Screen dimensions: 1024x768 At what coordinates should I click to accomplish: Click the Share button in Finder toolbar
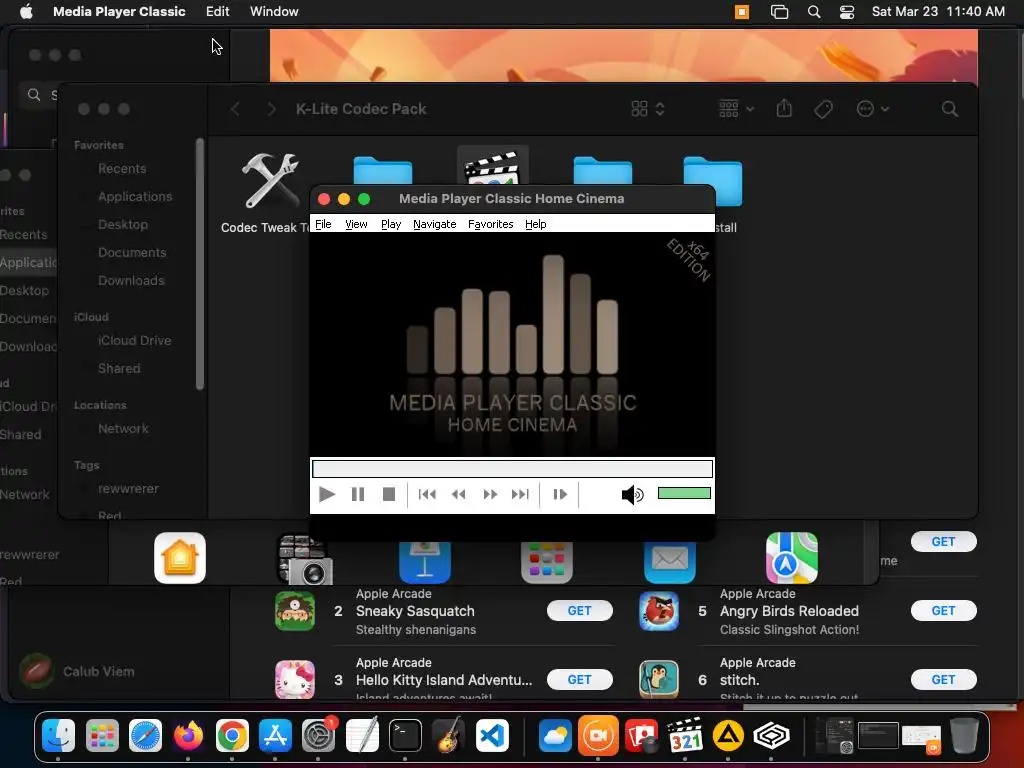click(784, 108)
